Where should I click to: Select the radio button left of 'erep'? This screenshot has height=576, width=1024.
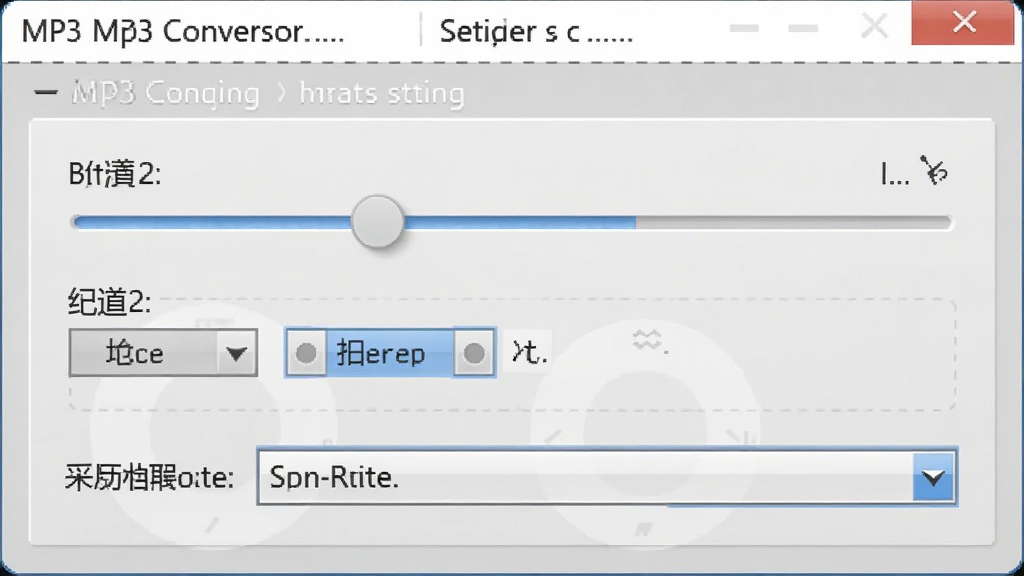[x=306, y=353]
